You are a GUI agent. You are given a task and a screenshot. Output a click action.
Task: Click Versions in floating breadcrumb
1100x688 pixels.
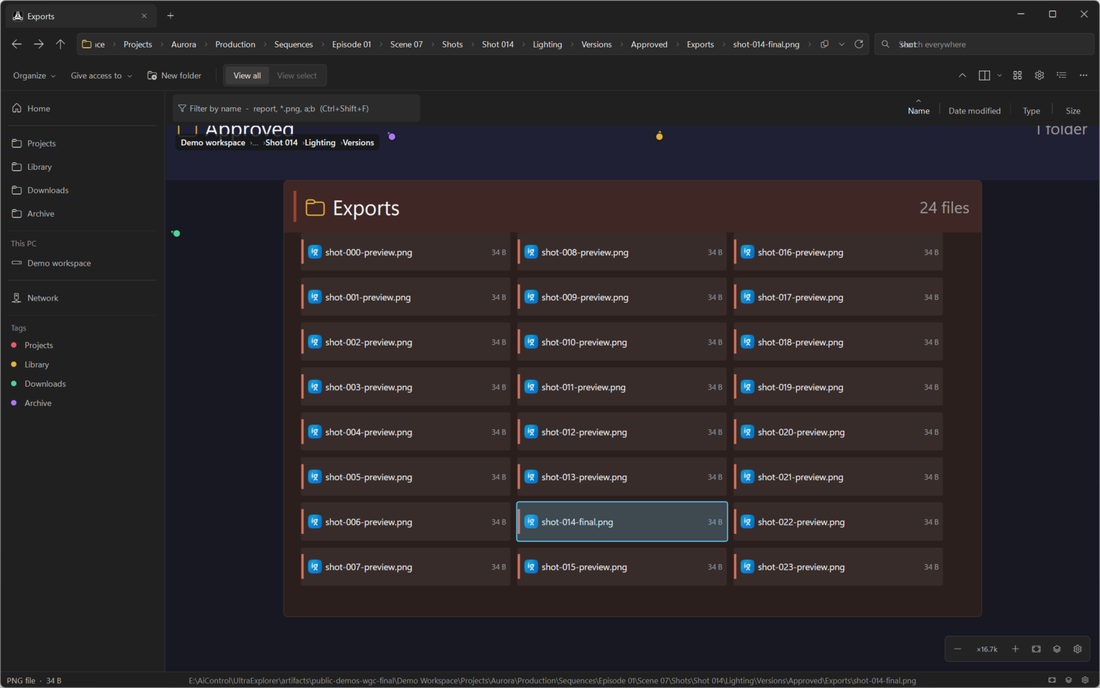click(358, 142)
